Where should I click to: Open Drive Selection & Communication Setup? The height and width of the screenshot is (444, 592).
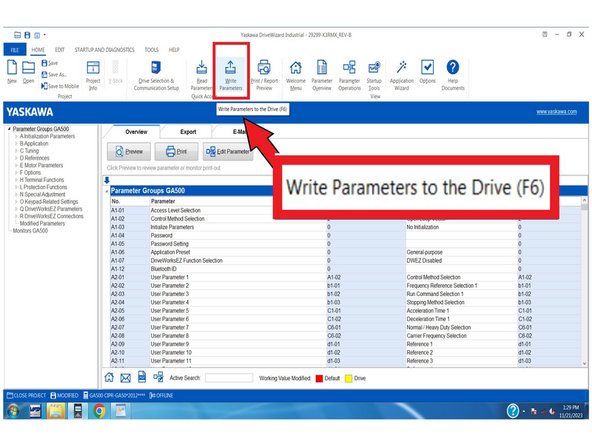pos(156,76)
